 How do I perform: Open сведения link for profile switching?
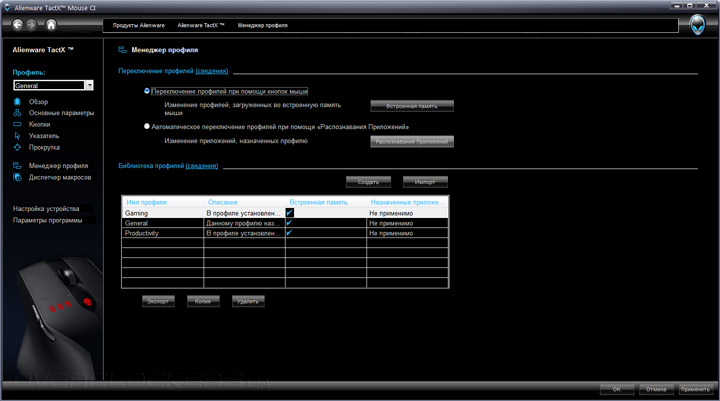tap(212, 71)
